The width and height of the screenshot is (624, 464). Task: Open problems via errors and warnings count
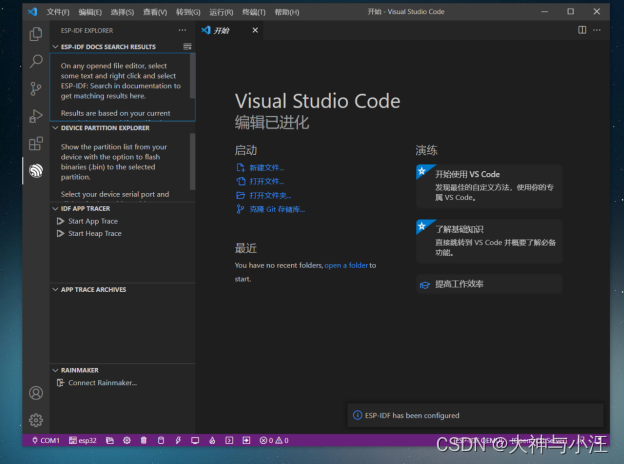(x=274, y=440)
